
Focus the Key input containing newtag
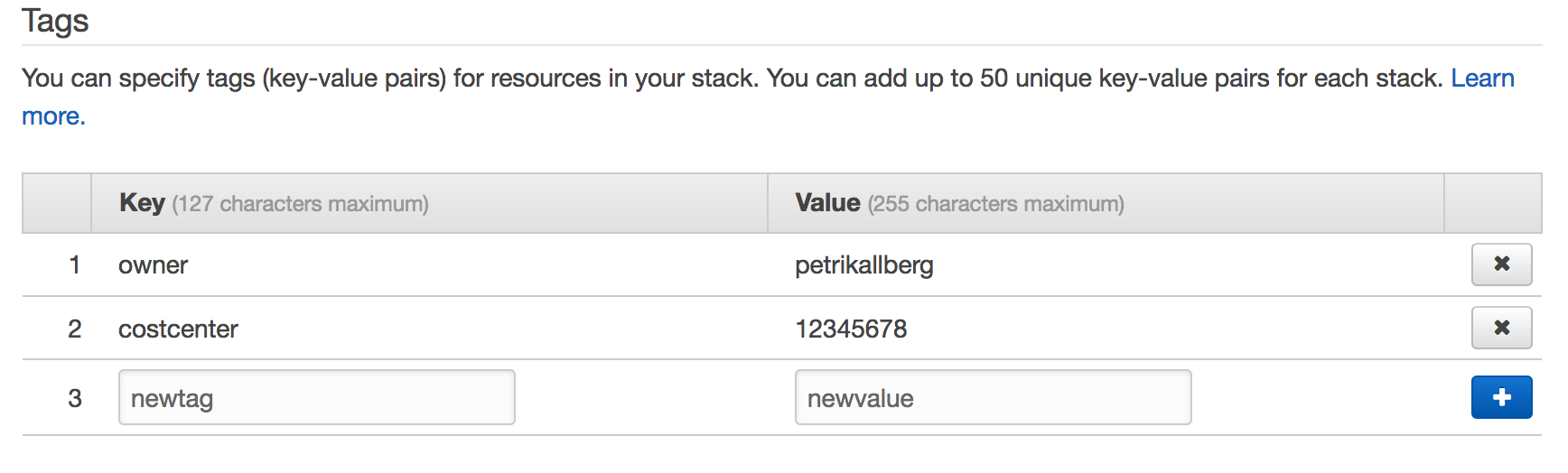[x=316, y=397]
